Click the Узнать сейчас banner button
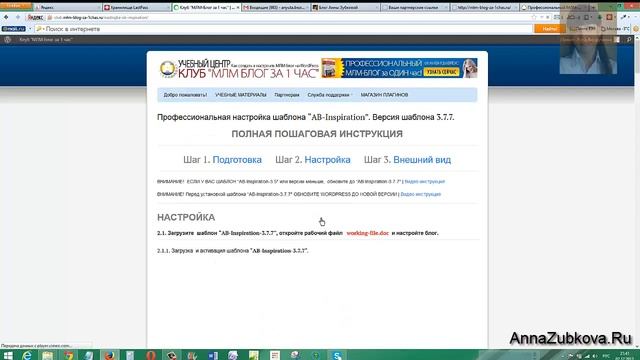Viewport: 640px width, 360px height. (441, 72)
